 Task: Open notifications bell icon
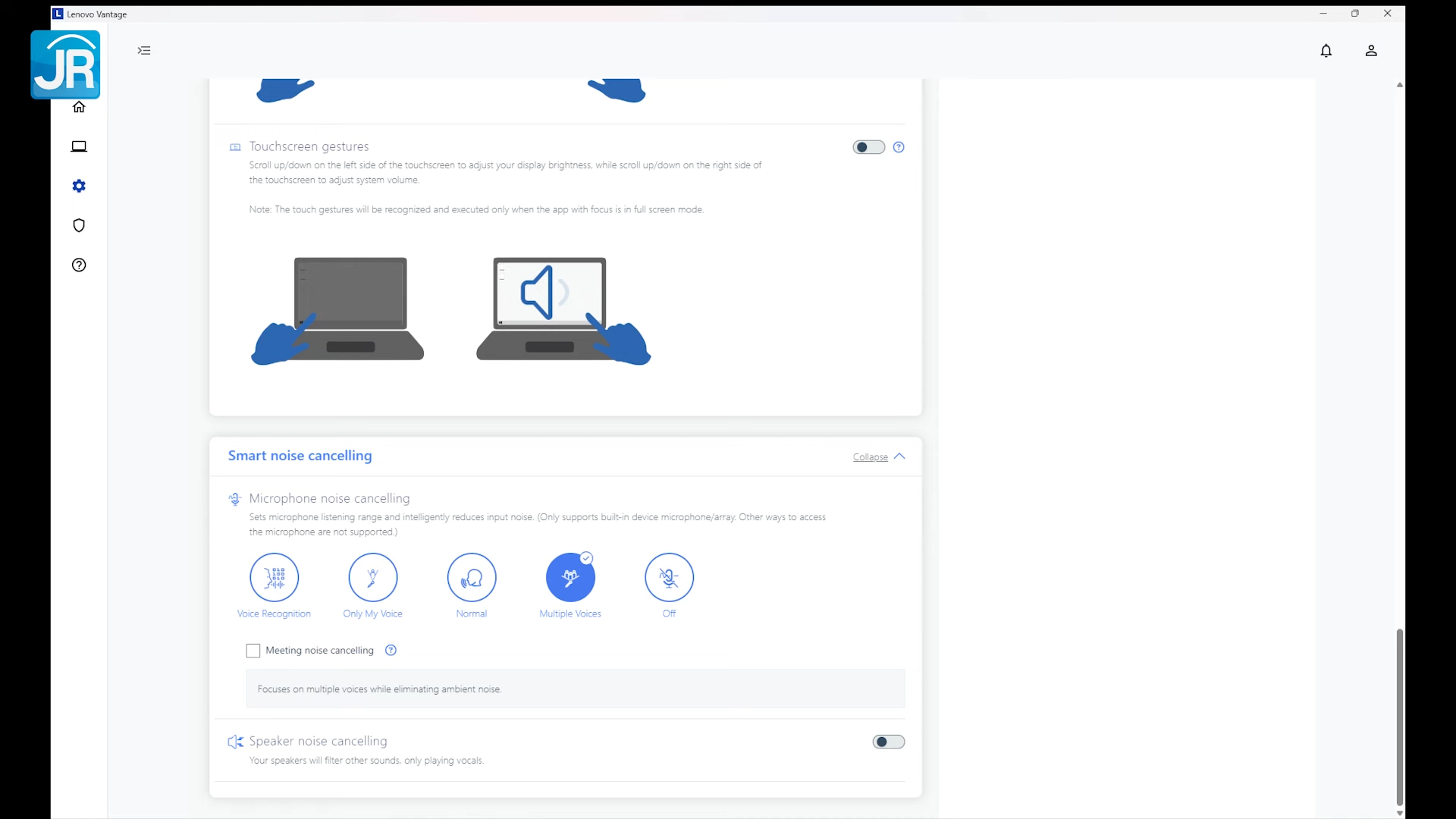coord(1326,51)
